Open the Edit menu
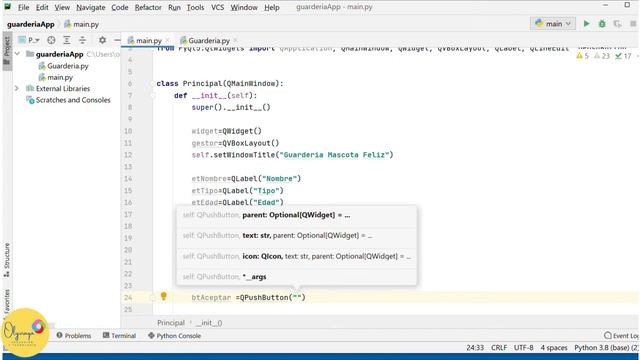 pos(42,7)
